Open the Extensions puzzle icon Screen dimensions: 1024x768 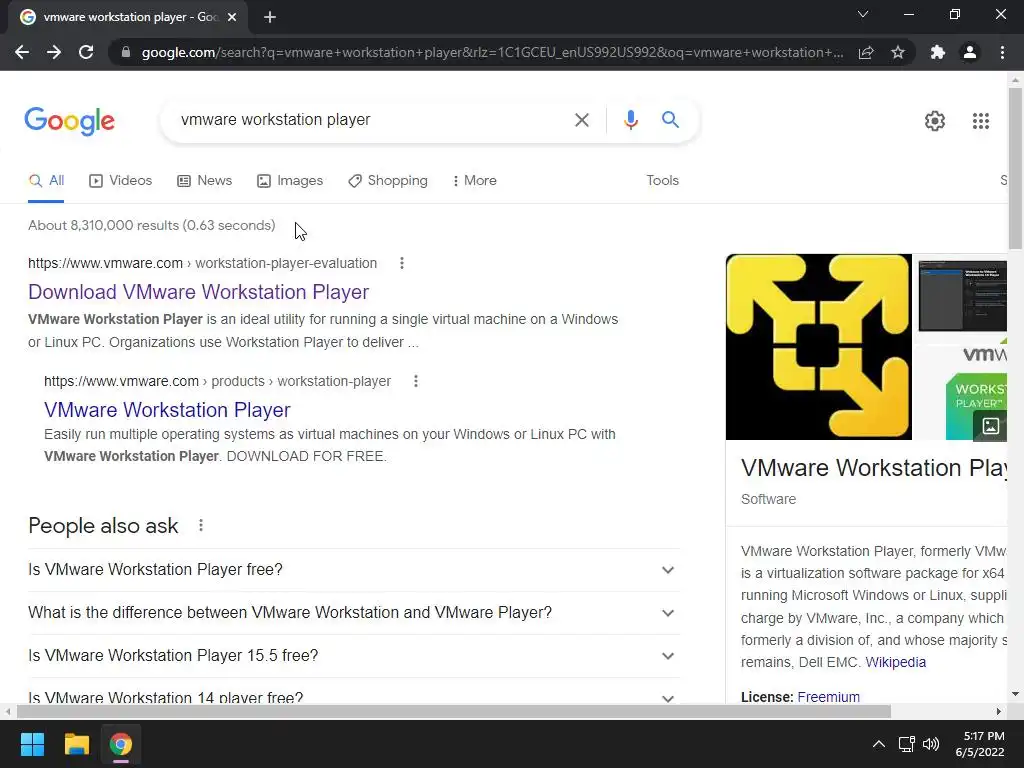[x=938, y=52]
